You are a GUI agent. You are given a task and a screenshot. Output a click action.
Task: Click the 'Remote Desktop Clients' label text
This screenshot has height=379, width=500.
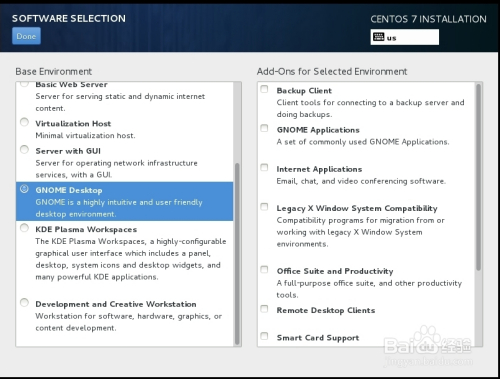(326, 310)
